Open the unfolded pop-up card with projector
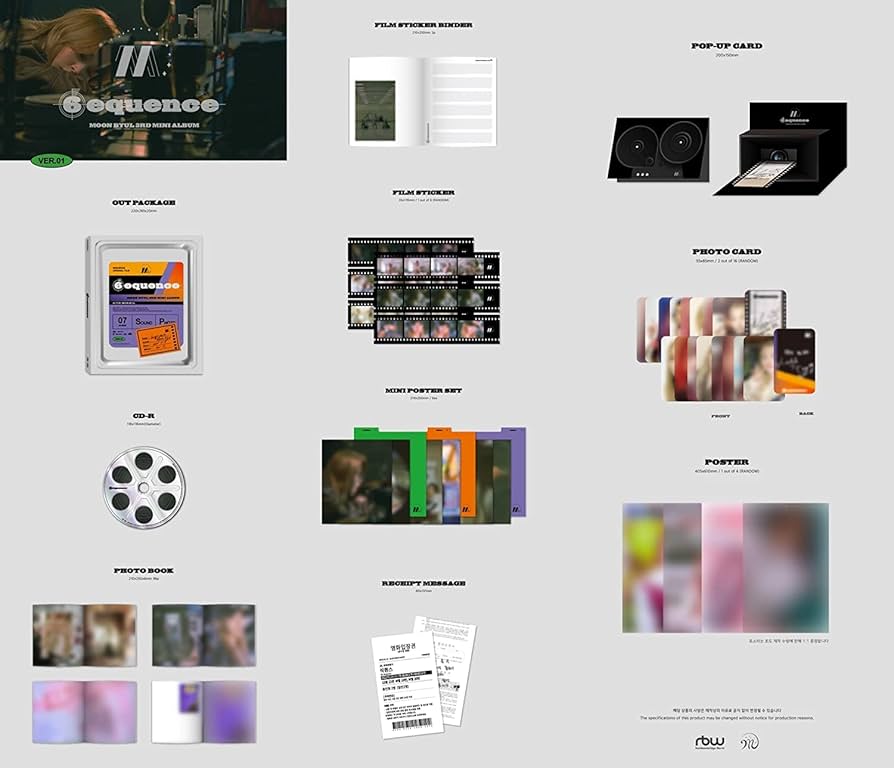 tap(781, 149)
